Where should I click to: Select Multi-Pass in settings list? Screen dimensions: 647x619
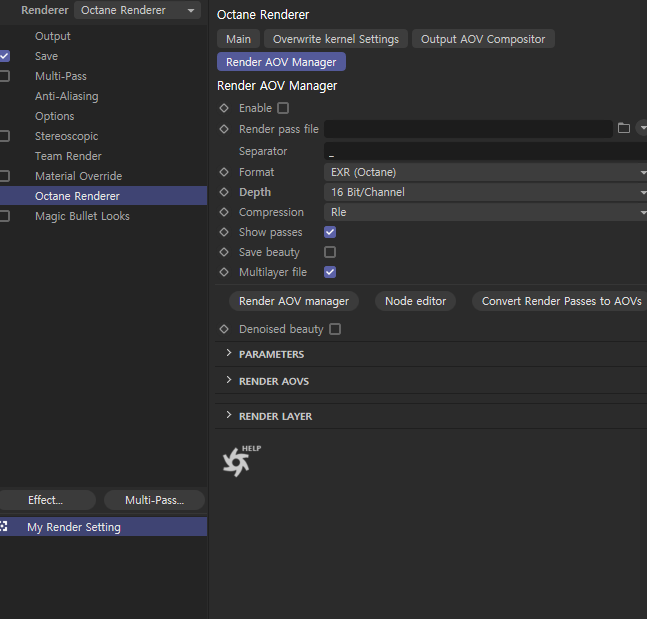click(61, 76)
